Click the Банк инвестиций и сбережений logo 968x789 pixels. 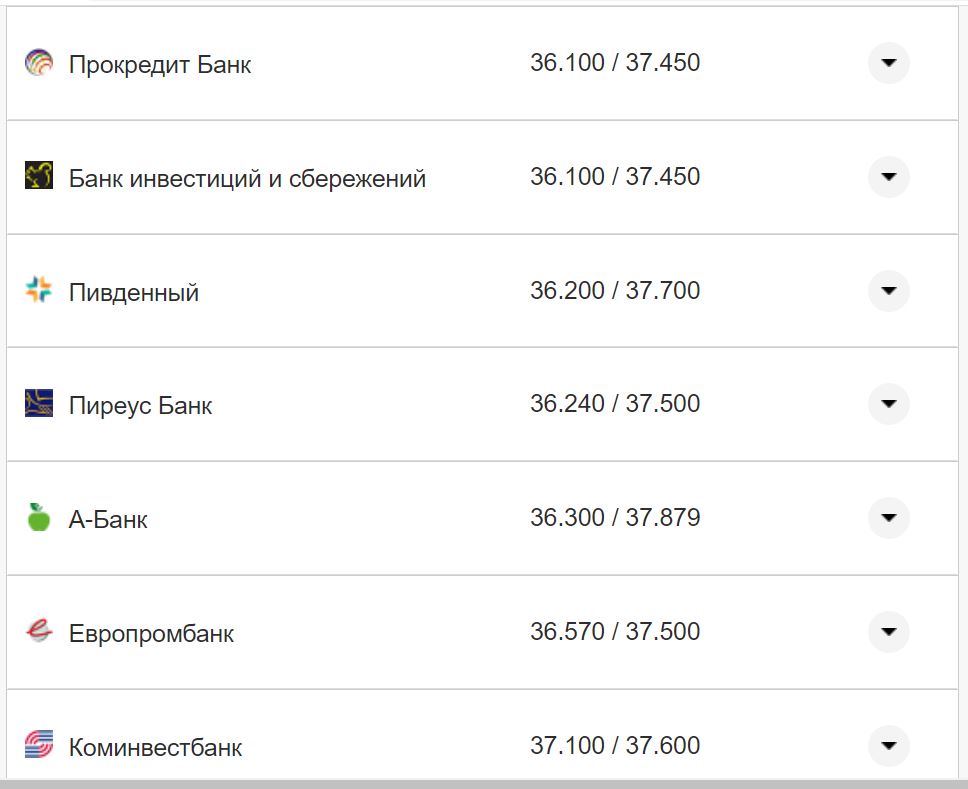[37, 177]
